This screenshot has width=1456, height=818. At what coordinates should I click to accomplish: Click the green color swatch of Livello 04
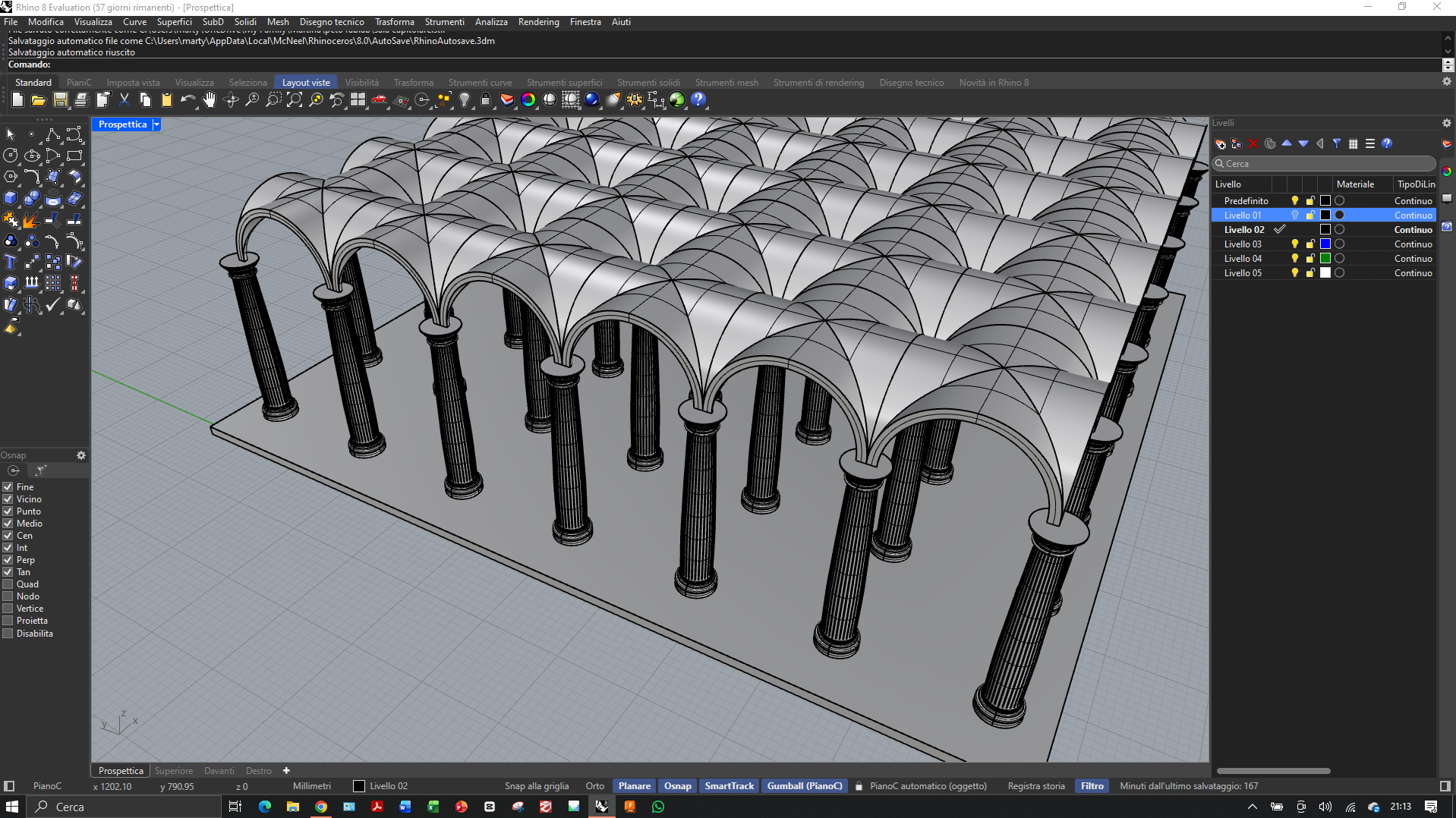(1325, 259)
